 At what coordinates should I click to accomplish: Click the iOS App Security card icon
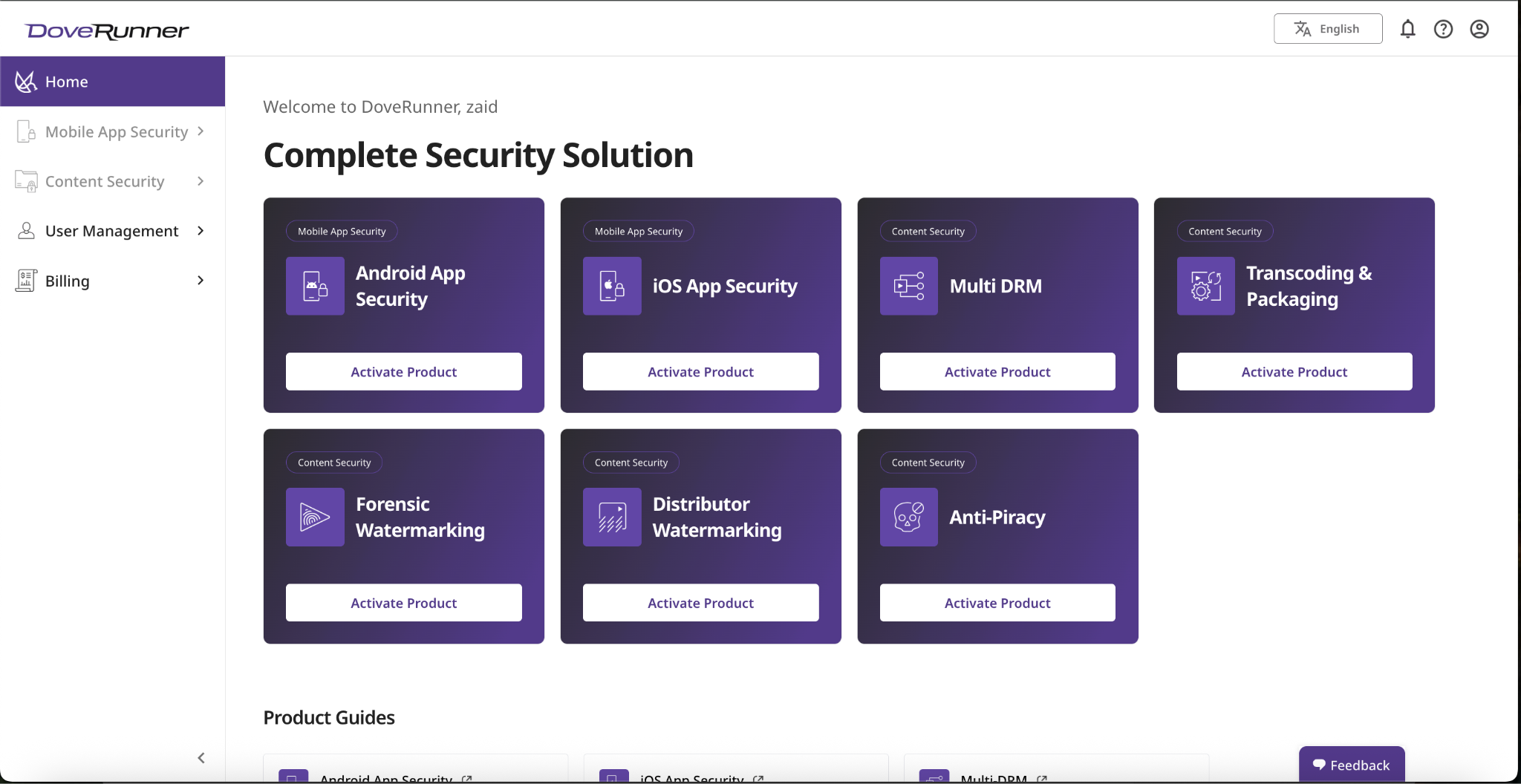coord(612,286)
